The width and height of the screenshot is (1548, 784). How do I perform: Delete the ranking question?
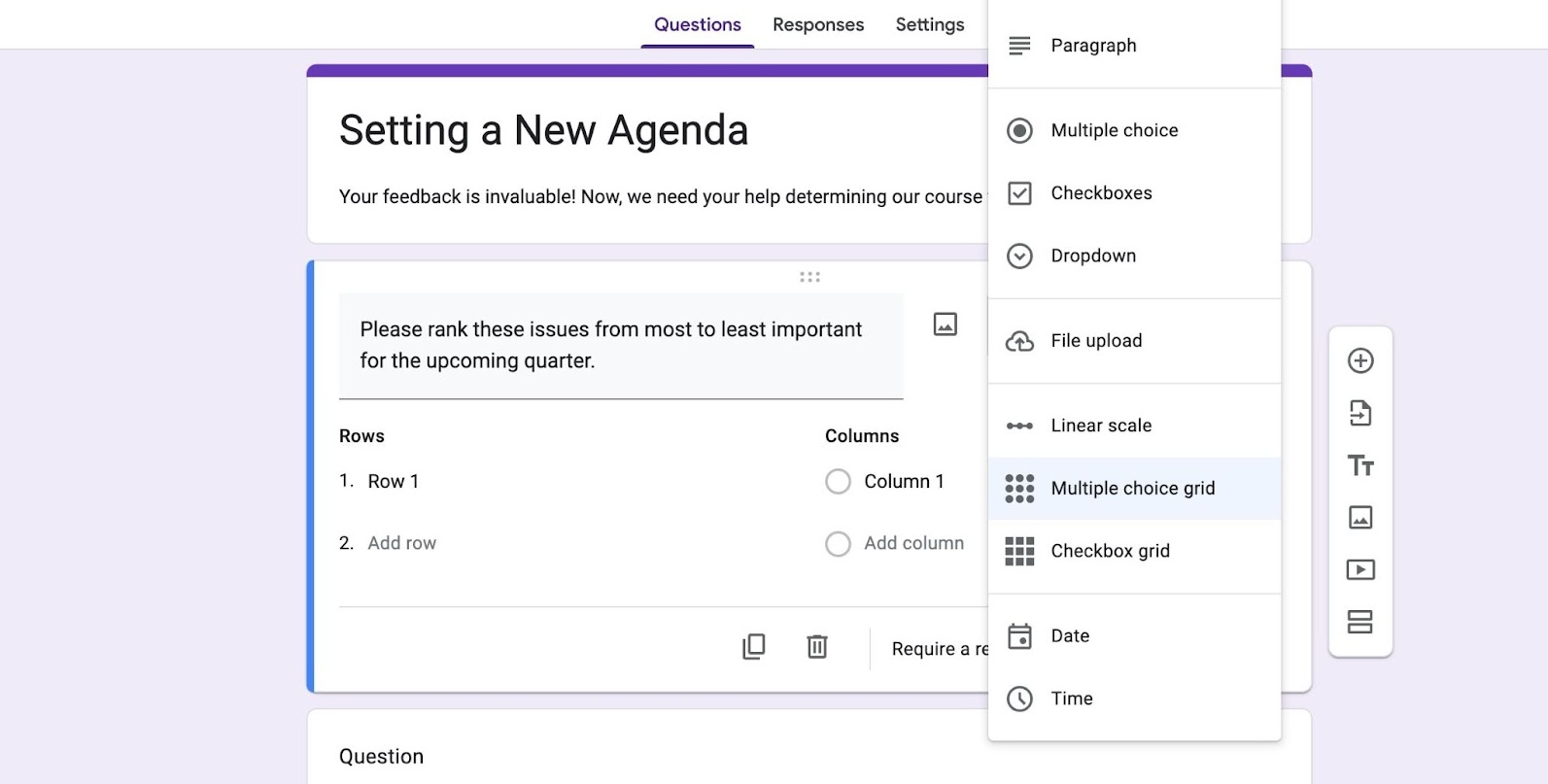click(x=817, y=647)
